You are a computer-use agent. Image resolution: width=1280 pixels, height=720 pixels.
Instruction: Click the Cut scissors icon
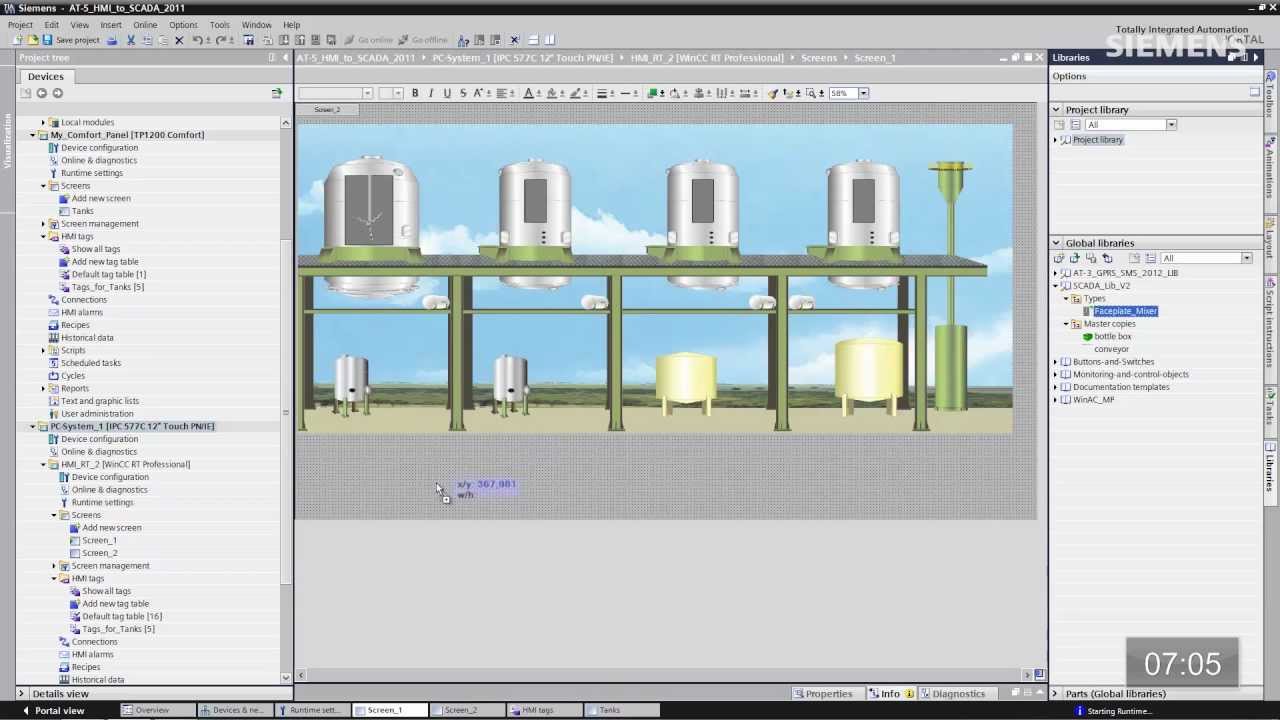tap(130, 40)
